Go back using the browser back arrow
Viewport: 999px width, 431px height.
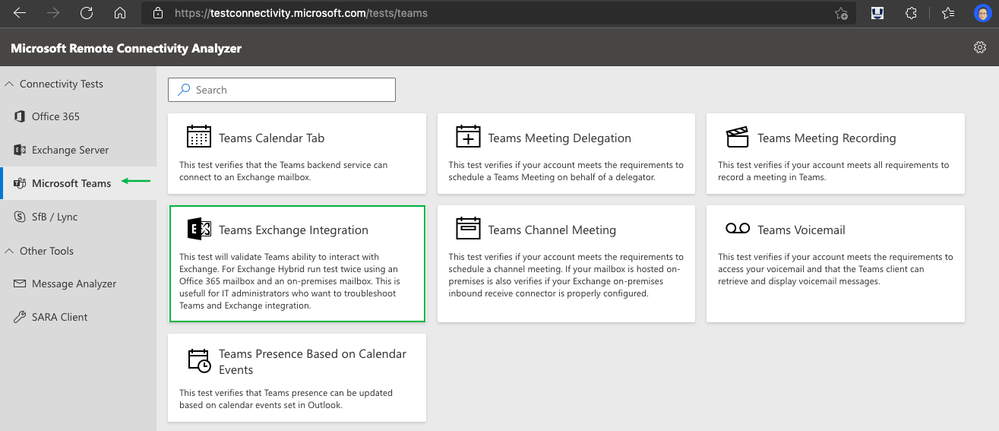tap(20, 13)
